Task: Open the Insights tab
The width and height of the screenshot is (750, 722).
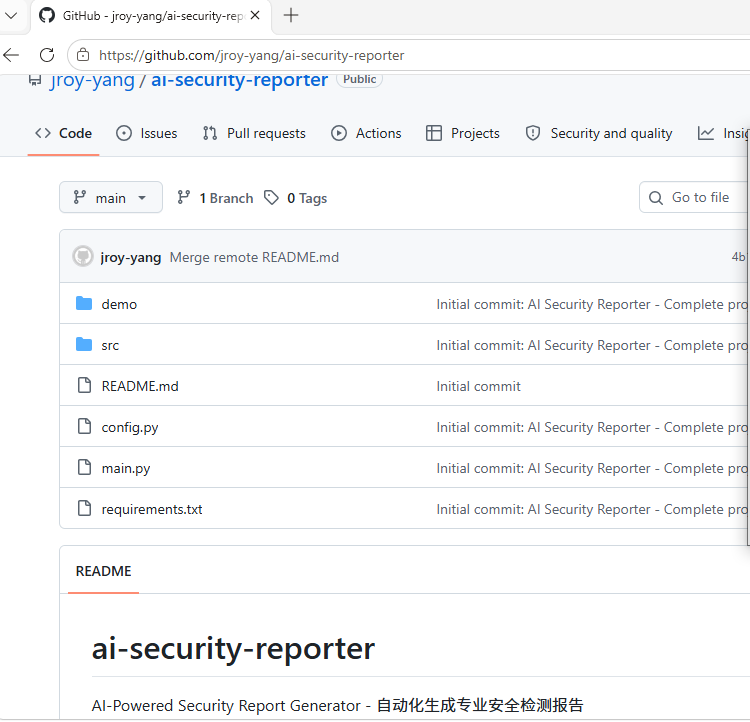Action: click(x=723, y=133)
